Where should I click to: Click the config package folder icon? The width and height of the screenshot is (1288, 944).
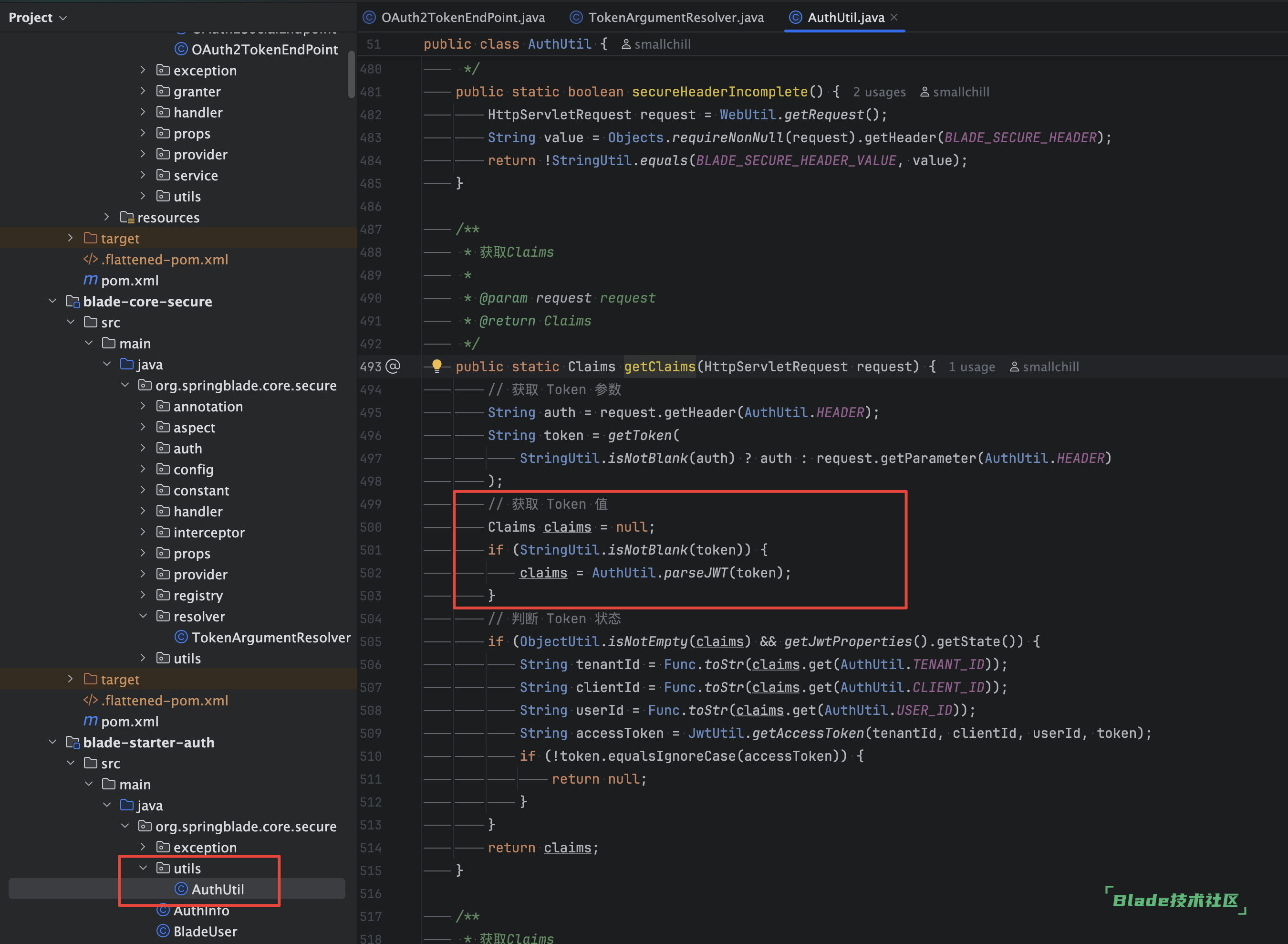[163, 469]
